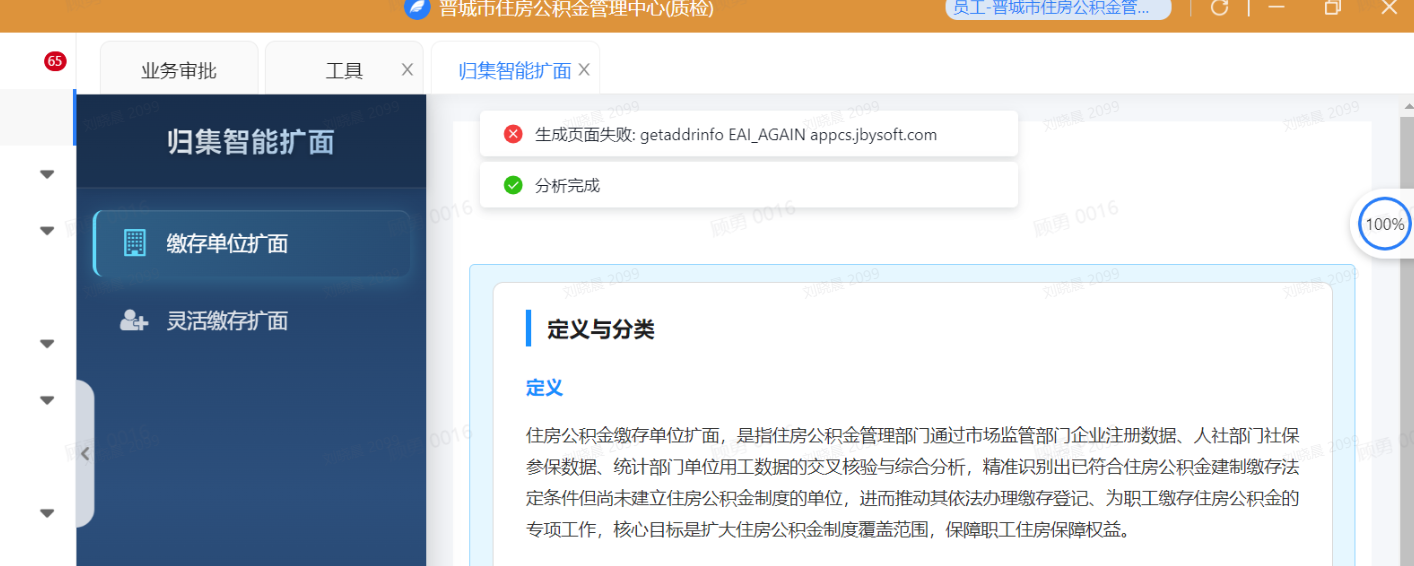The image size is (1414, 566).
Task: Click the blue feather app logo
Action: [x=417, y=8]
